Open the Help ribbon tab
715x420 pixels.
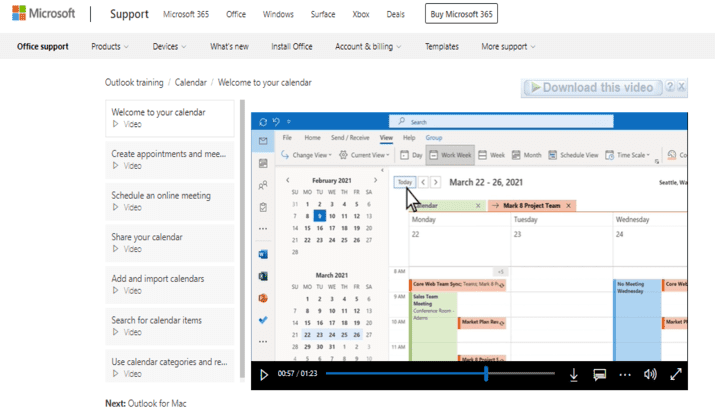[x=409, y=138]
